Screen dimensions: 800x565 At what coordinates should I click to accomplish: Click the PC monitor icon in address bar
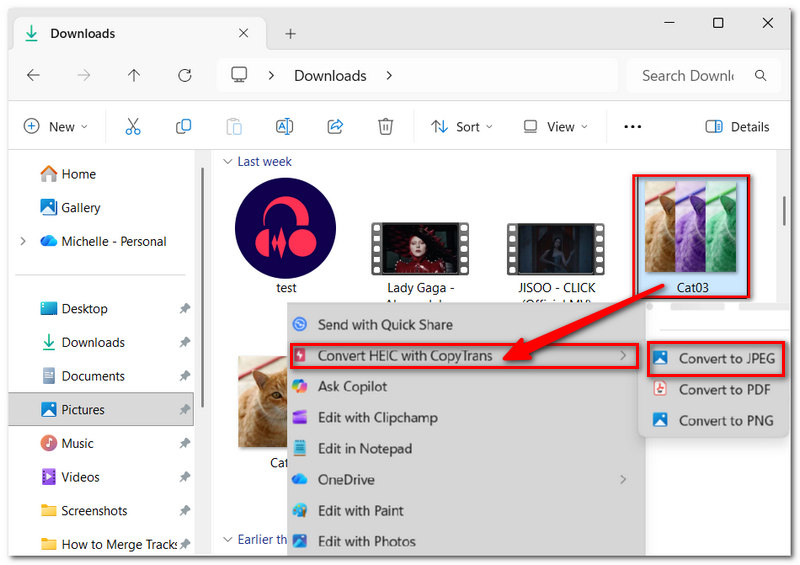pyautogui.click(x=239, y=75)
